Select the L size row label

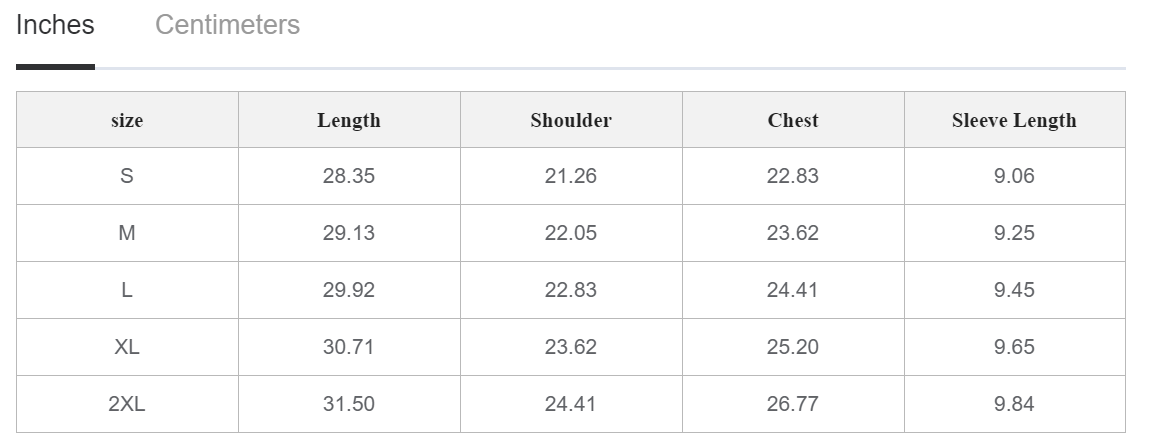tap(127, 290)
